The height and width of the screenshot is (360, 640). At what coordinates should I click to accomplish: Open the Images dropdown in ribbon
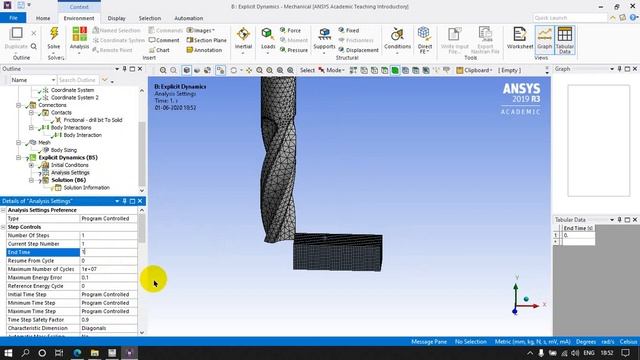click(200, 31)
